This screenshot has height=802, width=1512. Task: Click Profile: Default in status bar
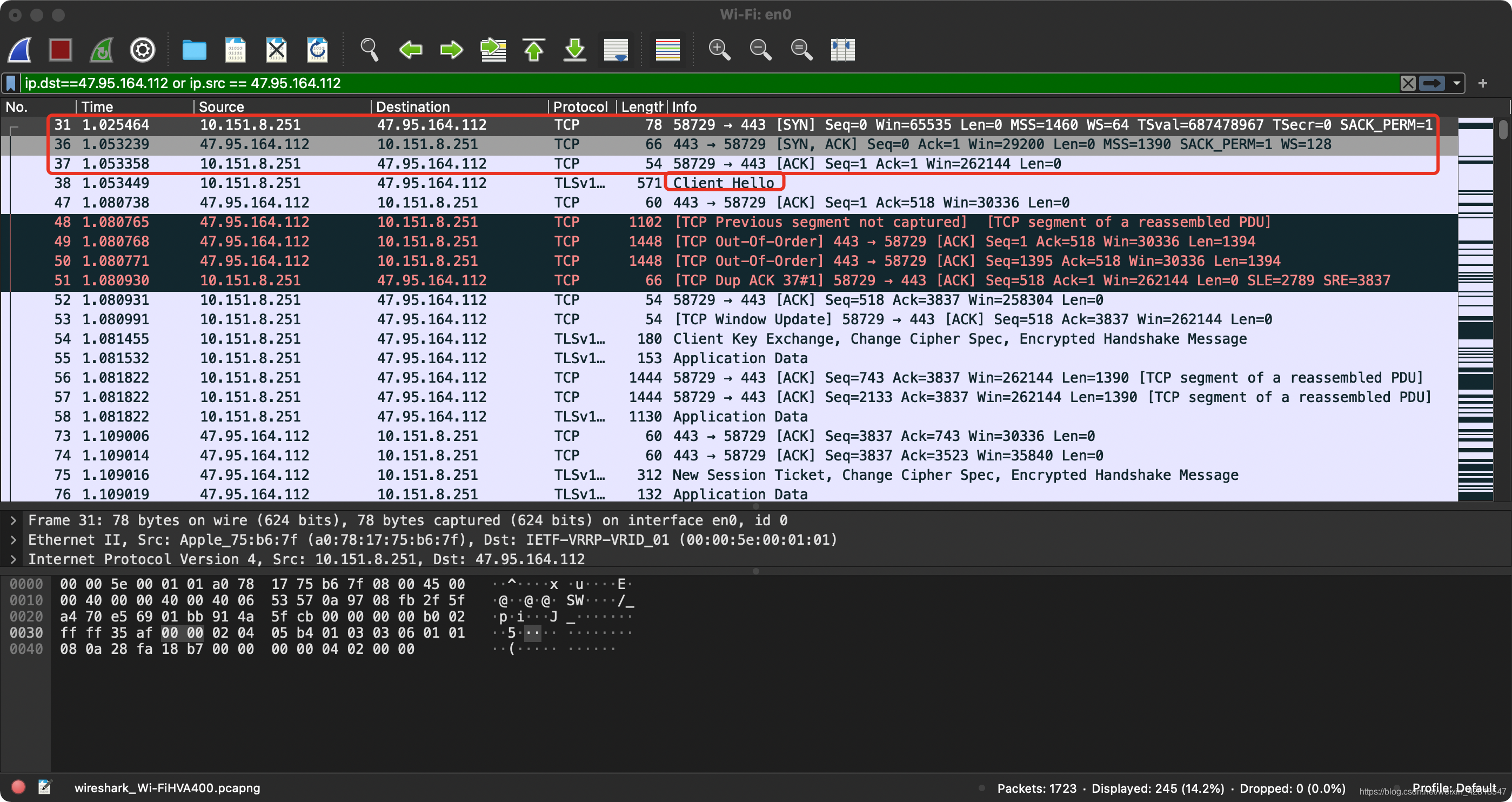click(1454, 788)
